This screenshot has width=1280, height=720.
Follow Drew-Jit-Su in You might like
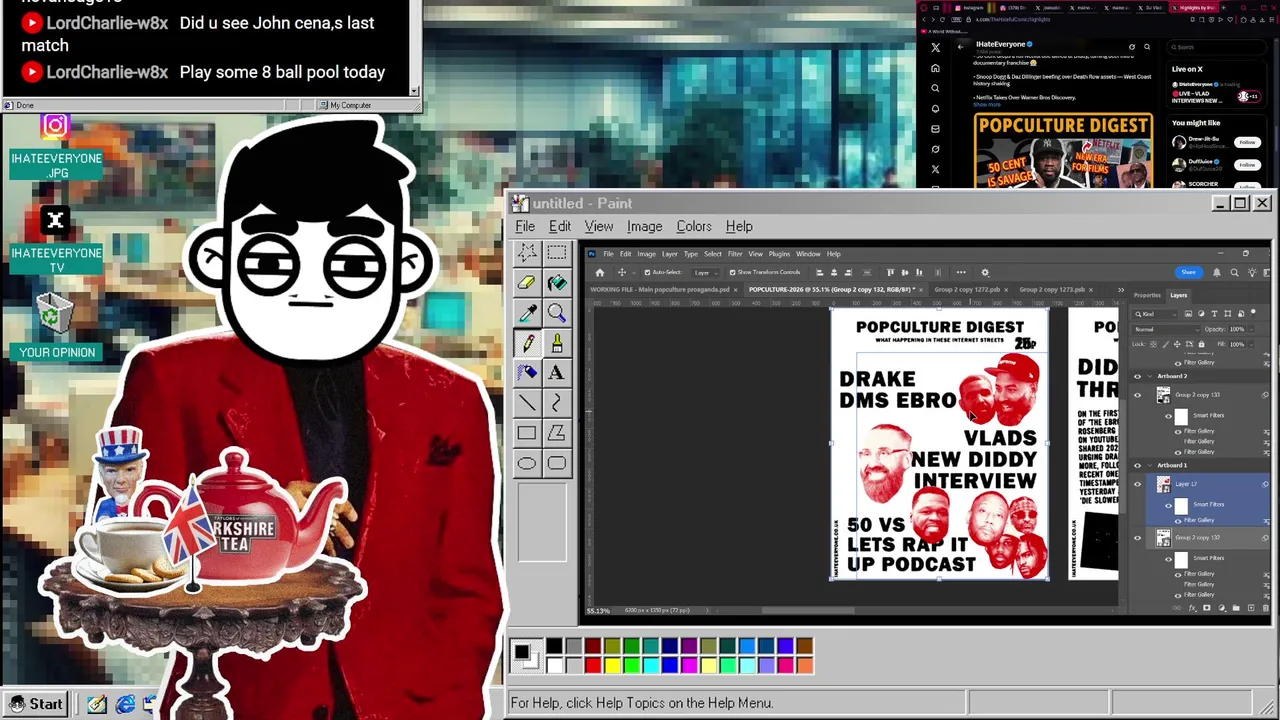pyautogui.click(x=1246, y=142)
